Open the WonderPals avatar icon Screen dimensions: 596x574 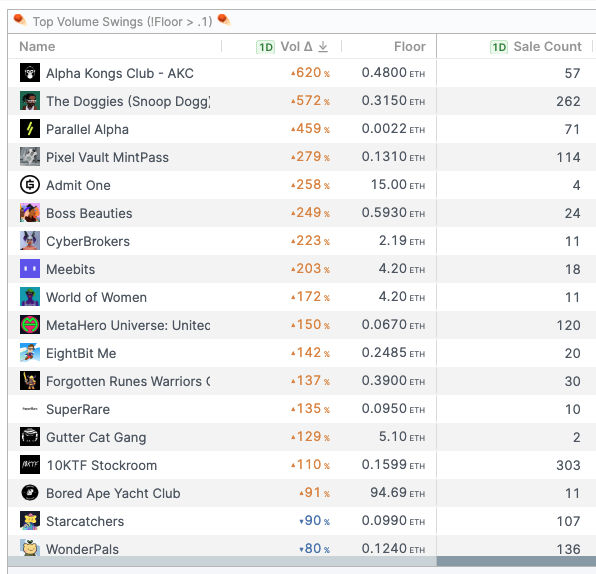[x=30, y=548]
